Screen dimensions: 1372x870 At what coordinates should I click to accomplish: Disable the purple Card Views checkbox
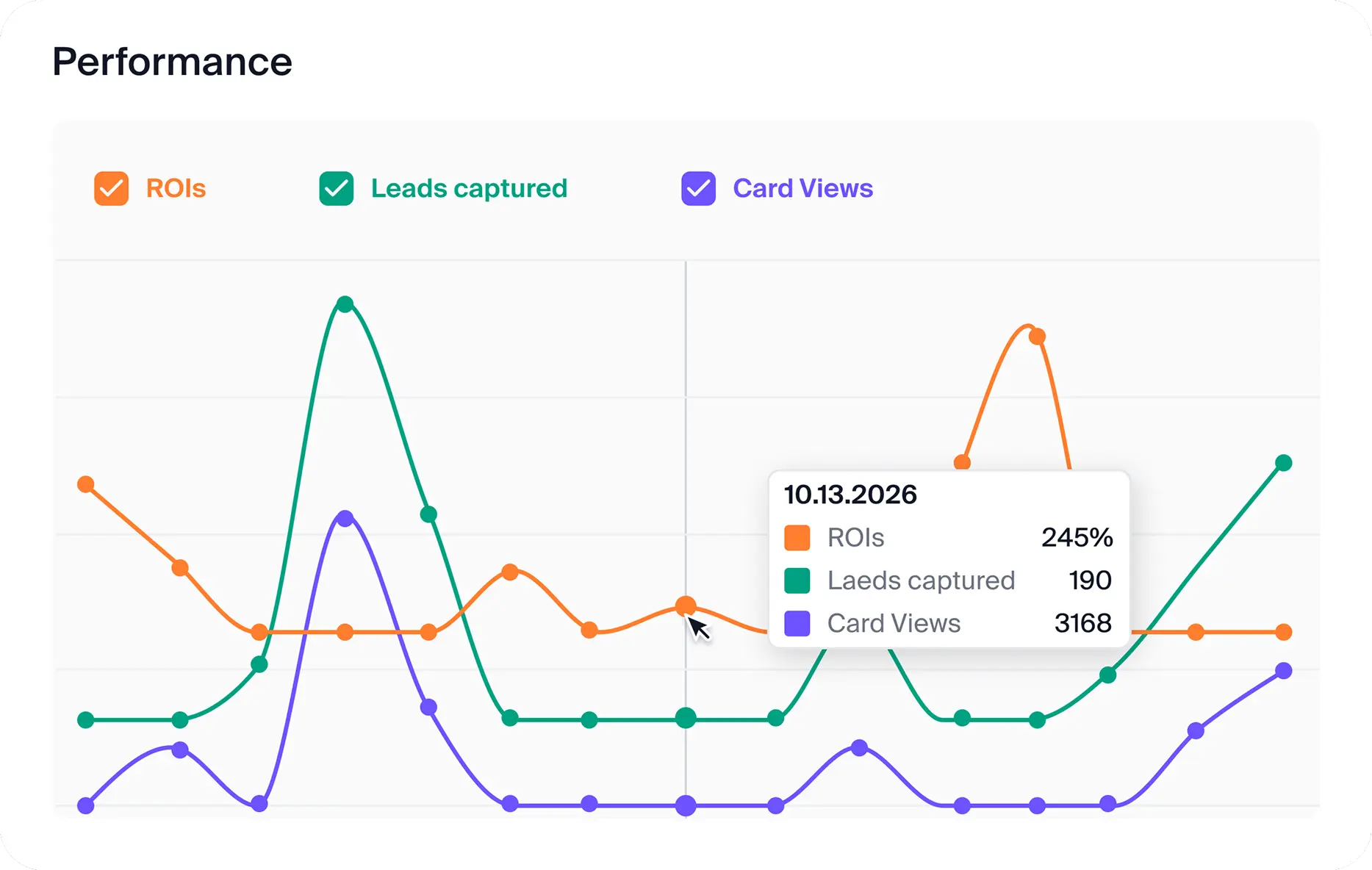[x=698, y=189]
